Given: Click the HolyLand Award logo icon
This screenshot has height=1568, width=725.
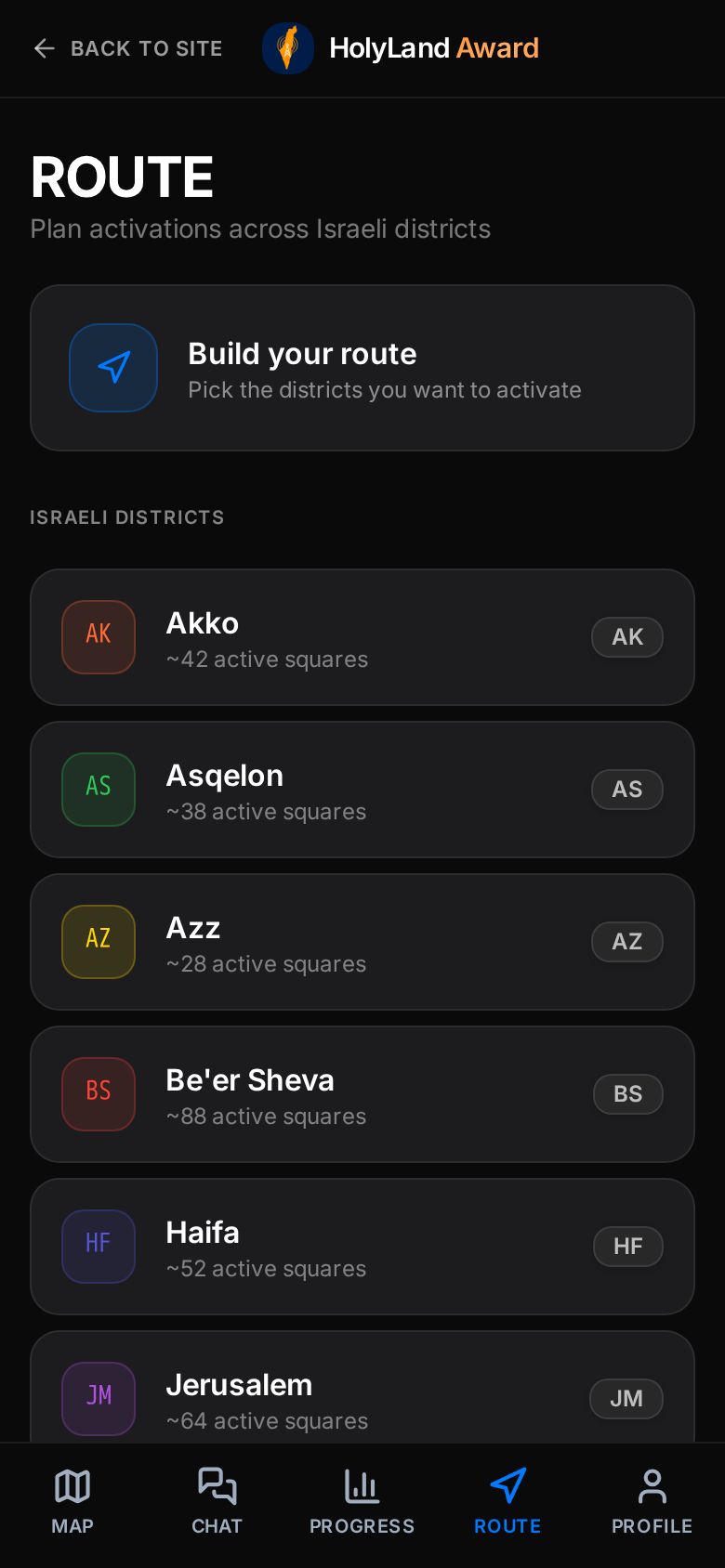Looking at the screenshot, I should click(x=288, y=48).
